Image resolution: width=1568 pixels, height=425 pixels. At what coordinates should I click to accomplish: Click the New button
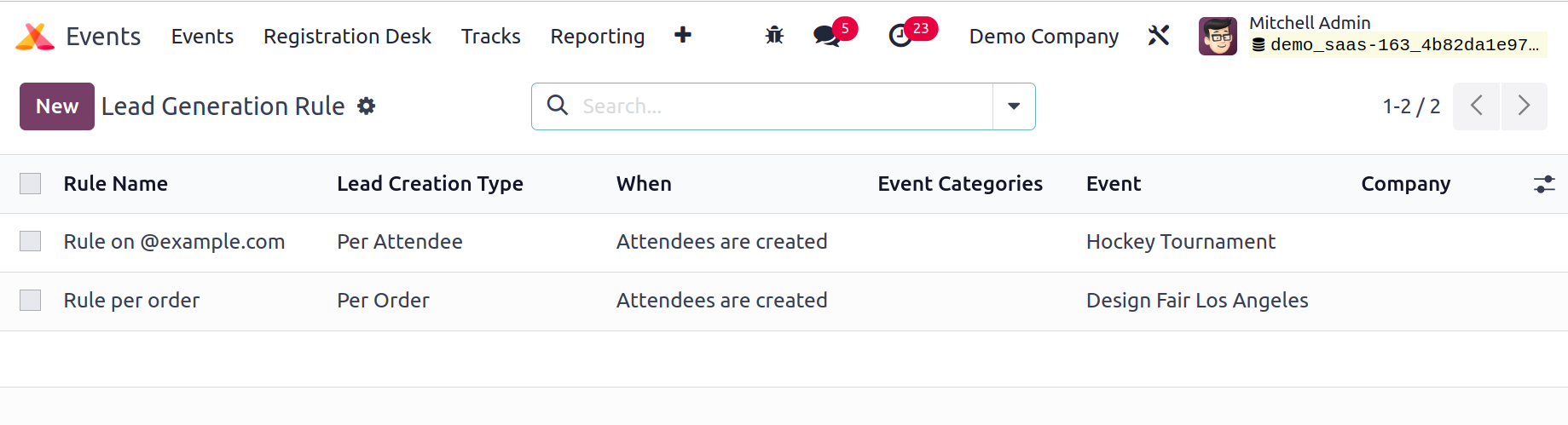point(57,106)
